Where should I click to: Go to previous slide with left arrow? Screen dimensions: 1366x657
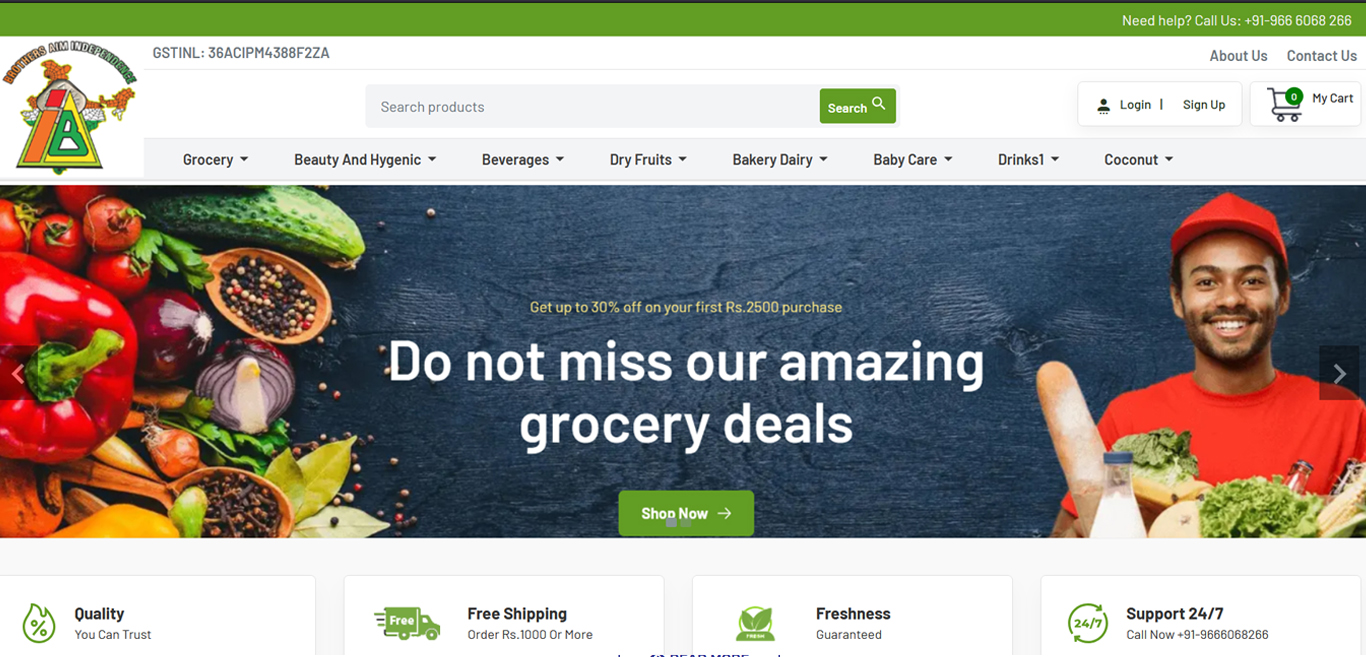coord(18,373)
